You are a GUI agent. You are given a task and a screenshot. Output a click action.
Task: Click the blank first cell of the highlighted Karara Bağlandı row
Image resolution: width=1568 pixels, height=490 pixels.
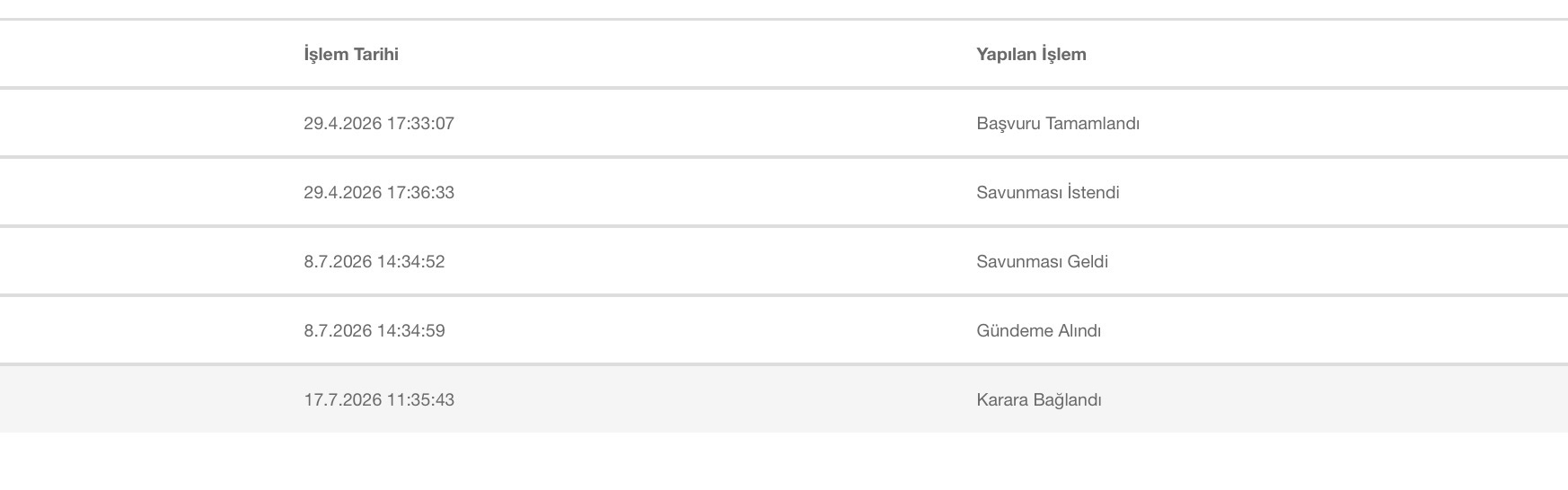point(144,400)
